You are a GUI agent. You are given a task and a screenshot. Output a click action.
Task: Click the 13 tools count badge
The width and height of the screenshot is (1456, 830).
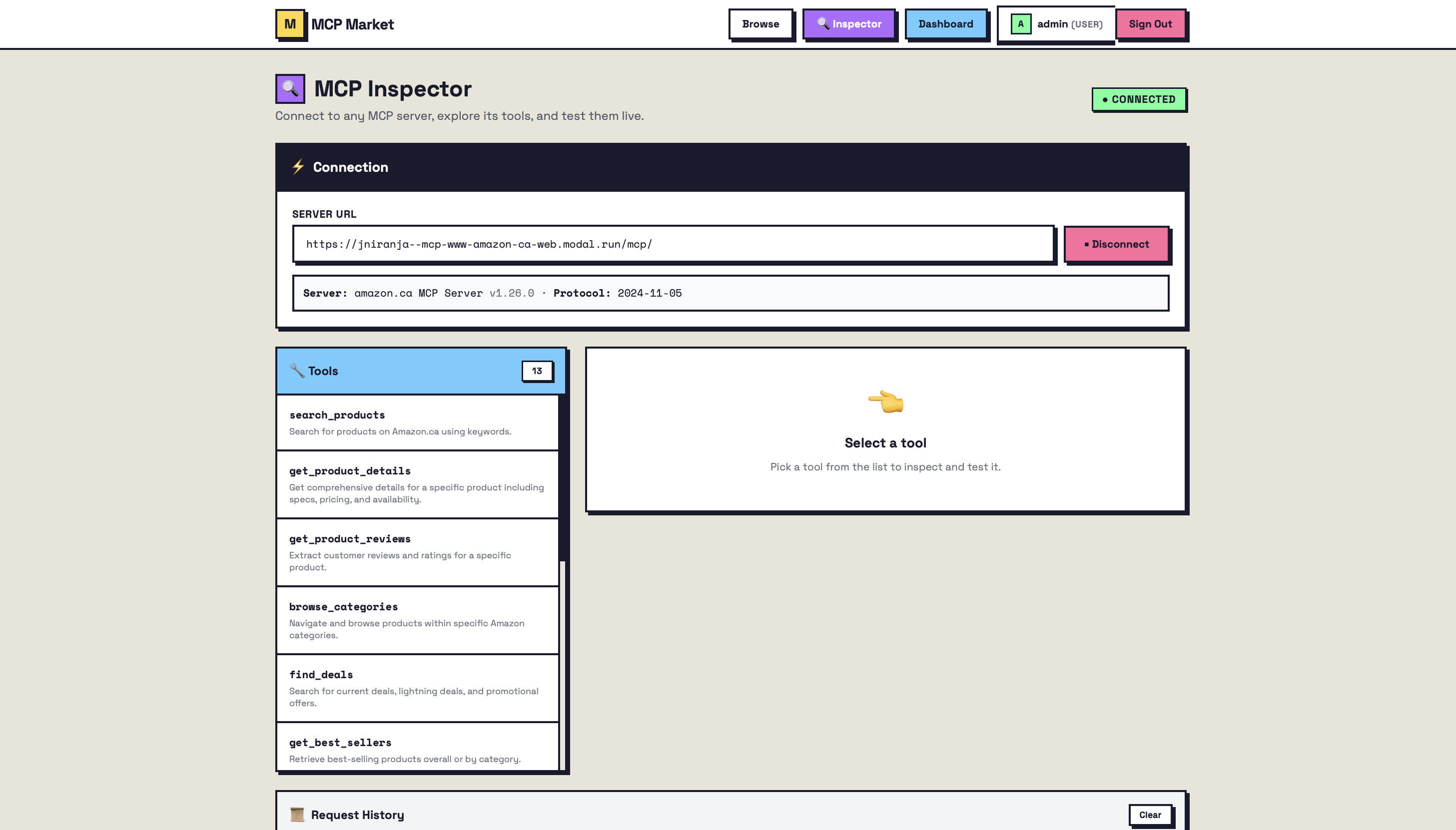pyautogui.click(x=537, y=371)
